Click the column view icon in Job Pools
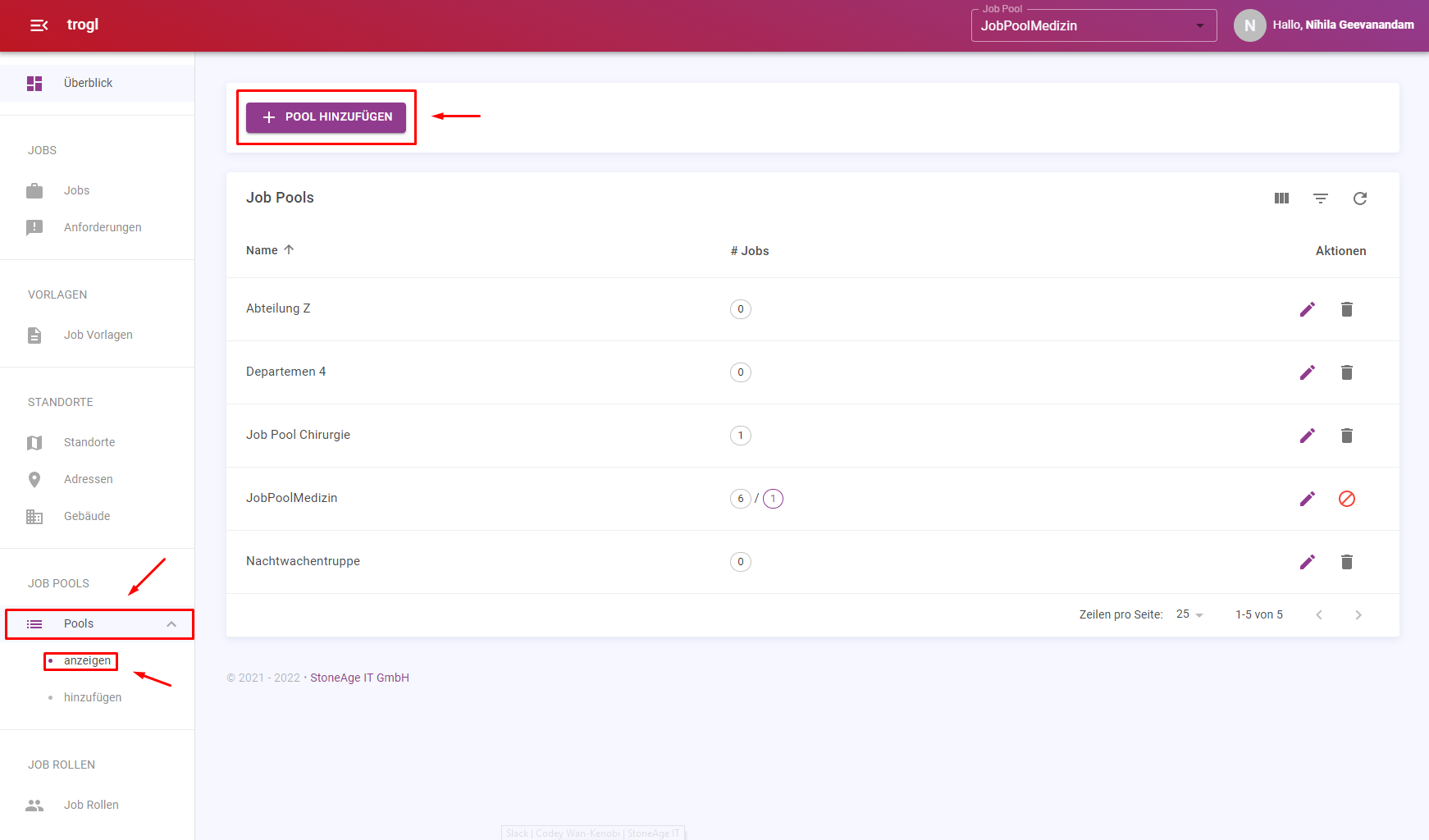This screenshot has height=840, width=1429. pos(1281,199)
